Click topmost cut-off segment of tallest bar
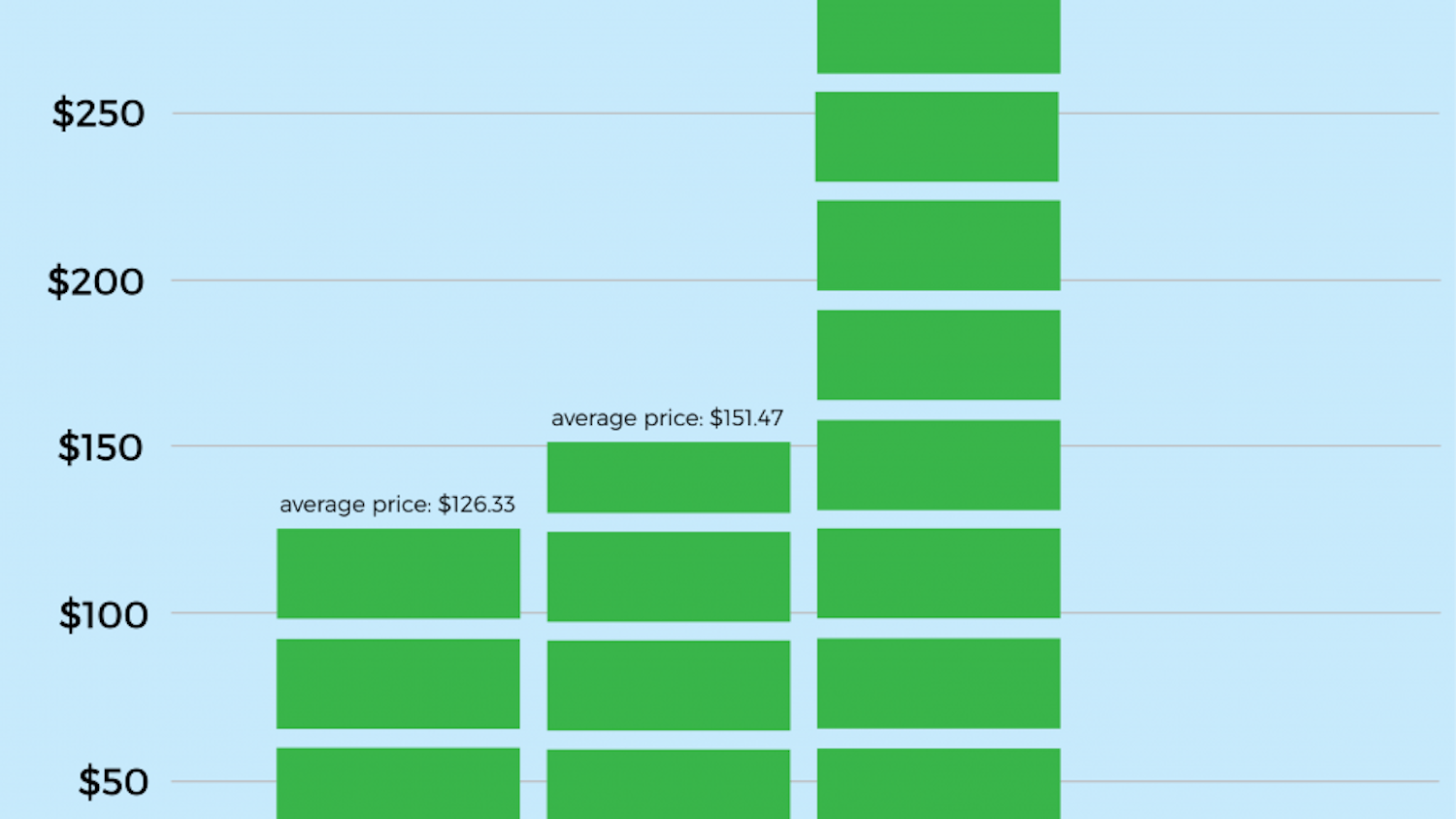 pos(939,36)
